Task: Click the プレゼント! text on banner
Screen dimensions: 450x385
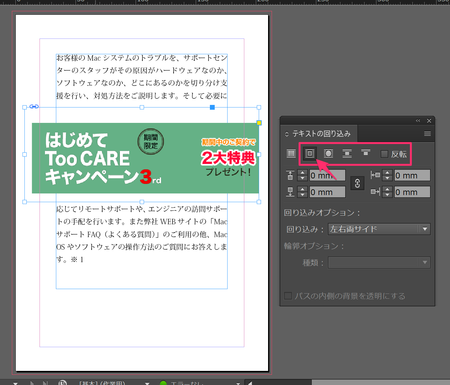Action: pos(228,172)
